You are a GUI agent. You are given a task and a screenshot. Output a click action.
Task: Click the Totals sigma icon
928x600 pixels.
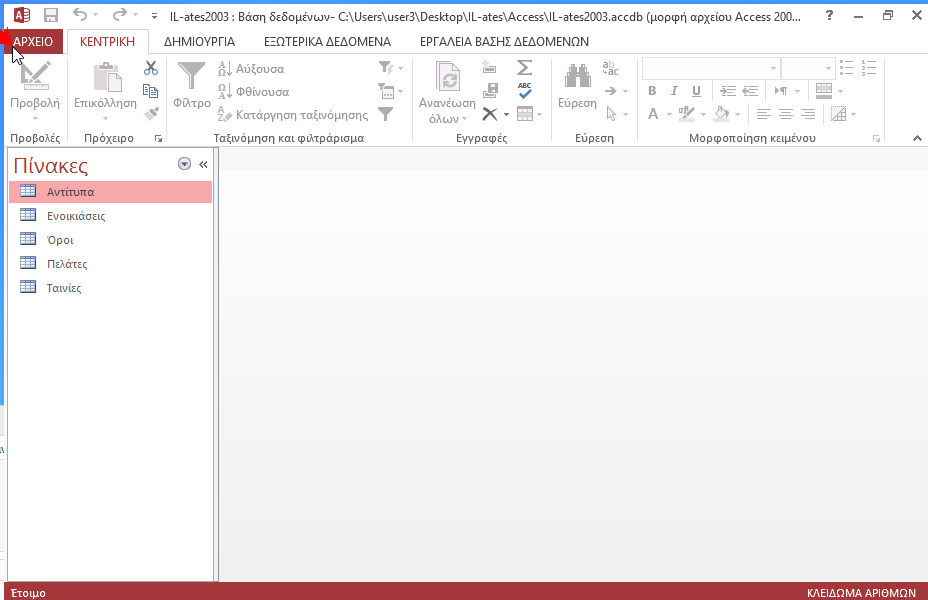524,67
